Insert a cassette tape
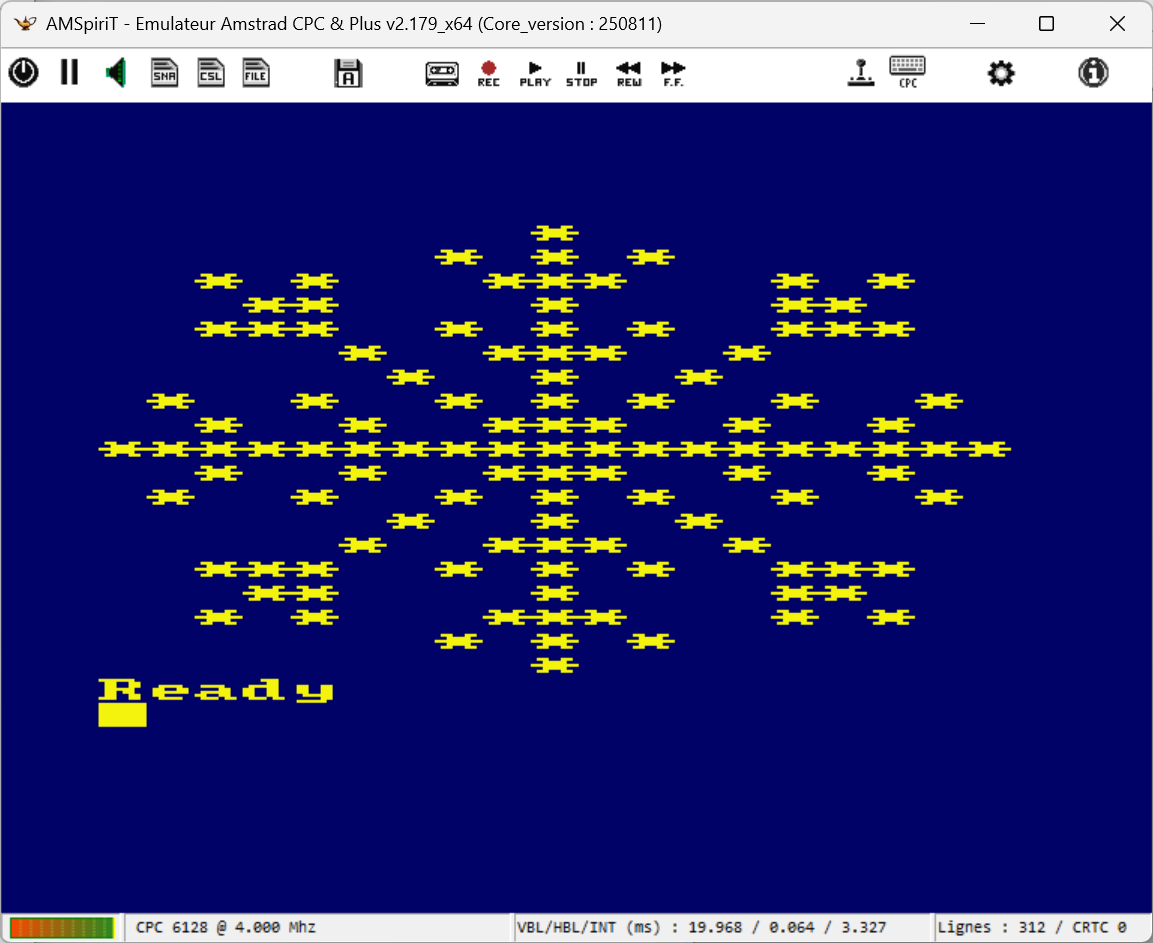Screen dimensions: 1153x943 click(x=442, y=72)
